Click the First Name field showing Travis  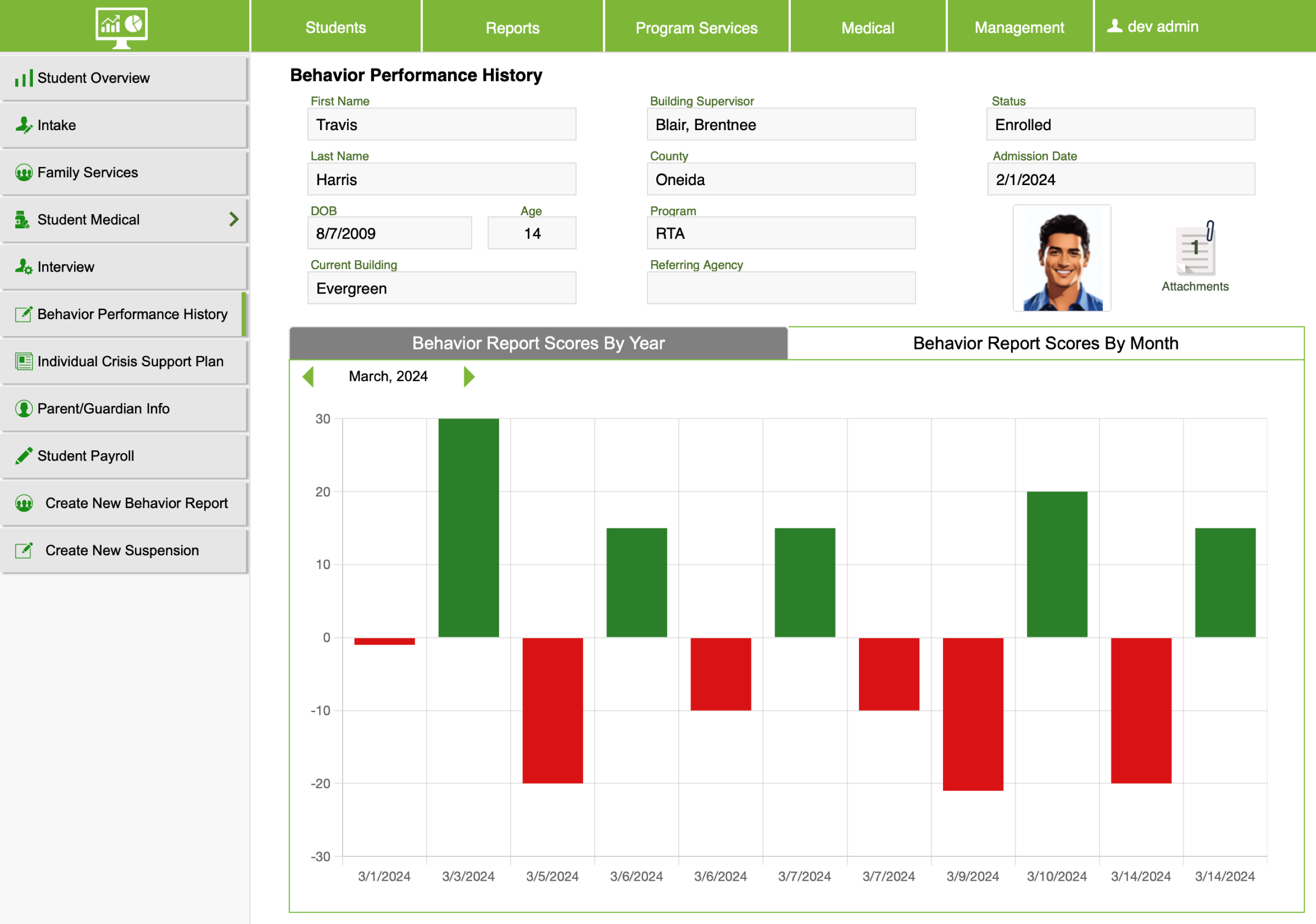pyautogui.click(x=442, y=124)
